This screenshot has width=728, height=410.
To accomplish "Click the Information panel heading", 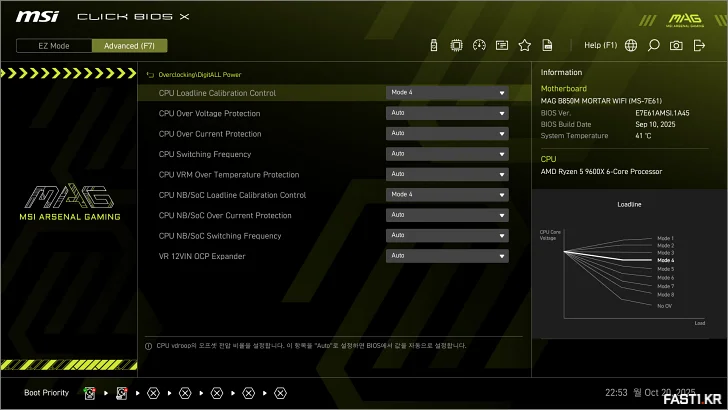I will (561, 72).
